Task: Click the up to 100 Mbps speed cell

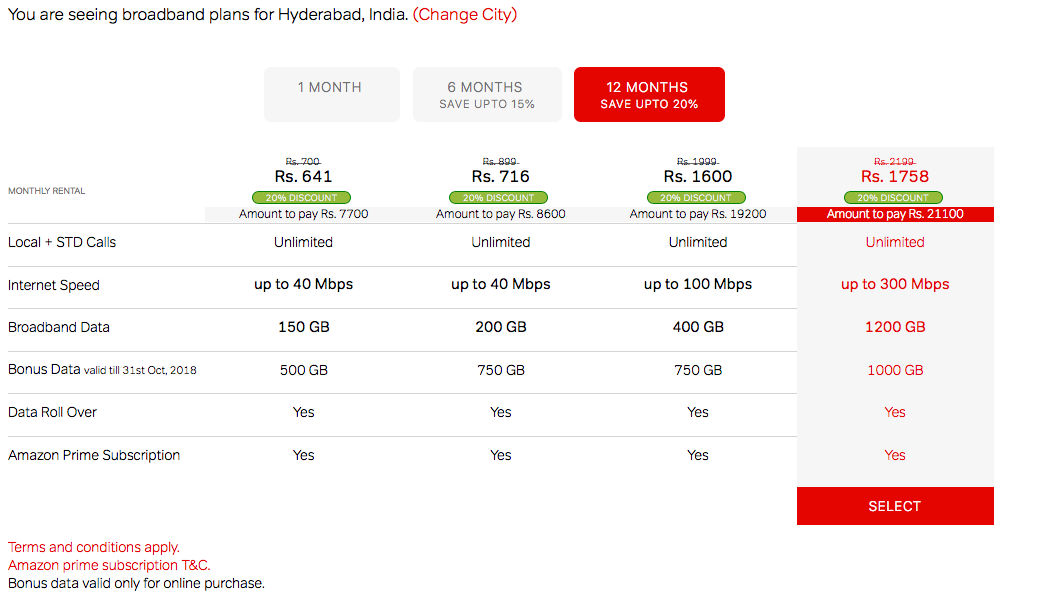Action: click(698, 284)
